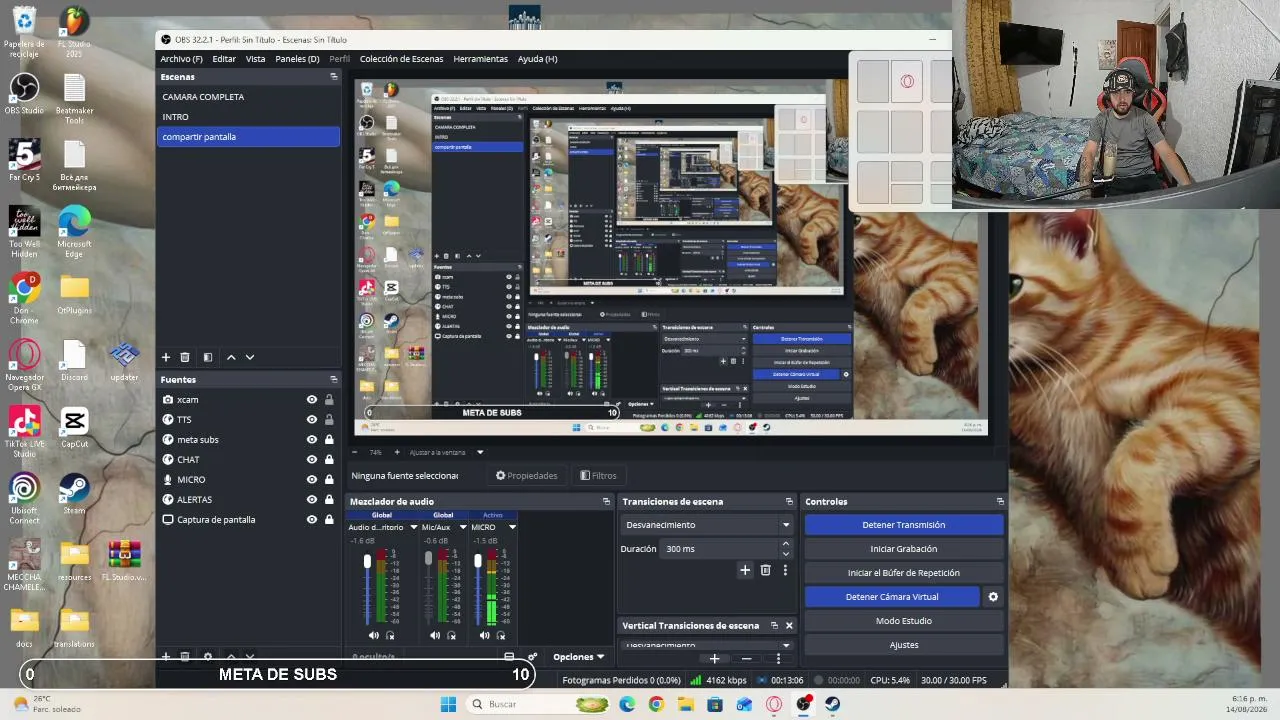This screenshot has height=720, width=1280.
Task: Add a new scene transition
Action: pyautogui.click(x=745, y=570)
